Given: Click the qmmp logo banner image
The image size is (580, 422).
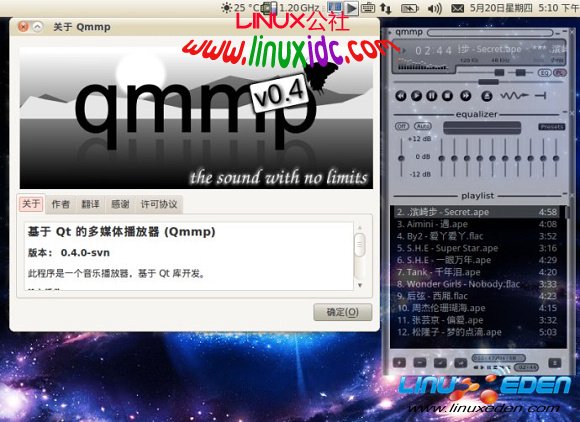Looking at the screenshot, I should (196, 118).
